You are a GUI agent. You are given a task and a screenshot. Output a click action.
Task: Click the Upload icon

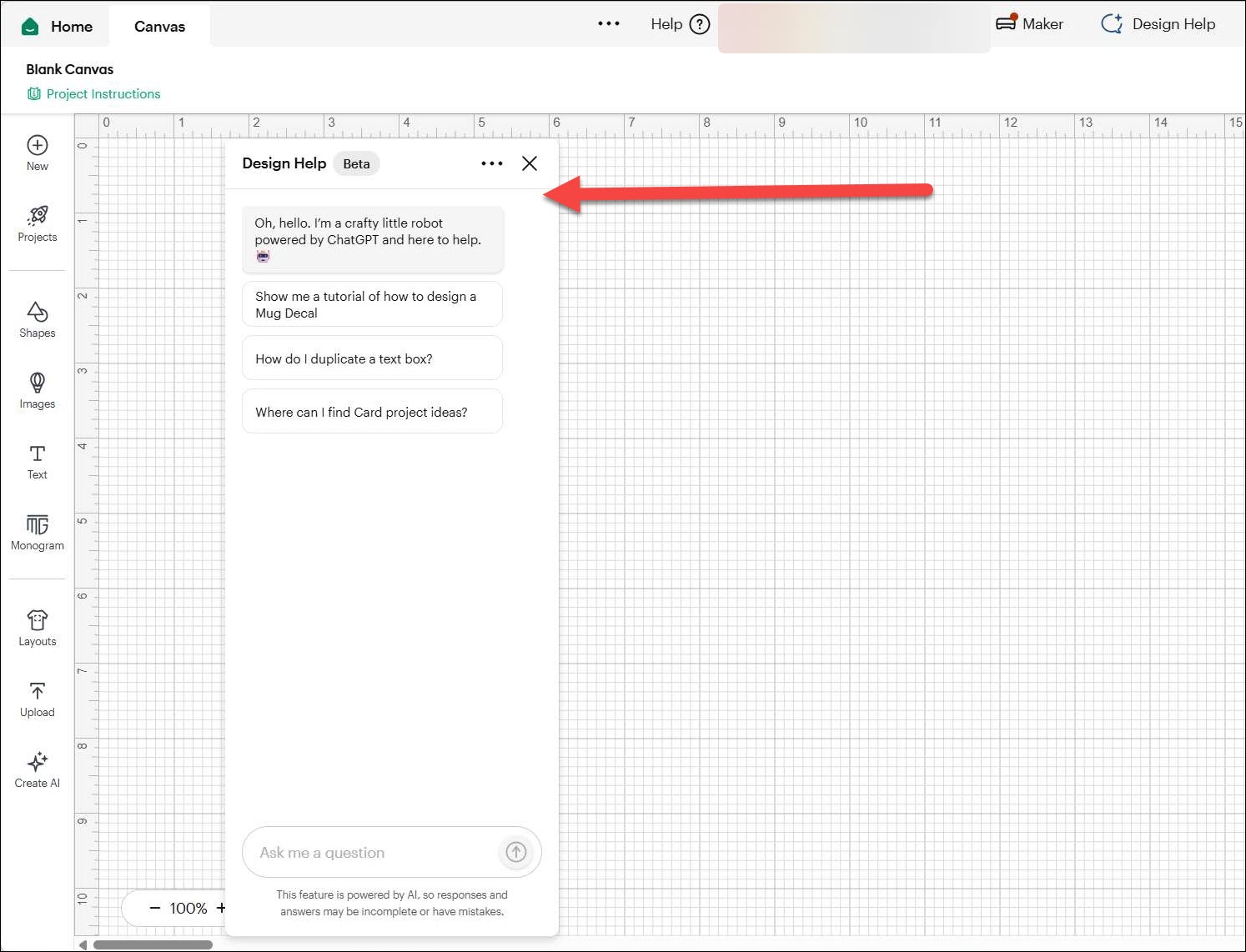tap(38, 691)
